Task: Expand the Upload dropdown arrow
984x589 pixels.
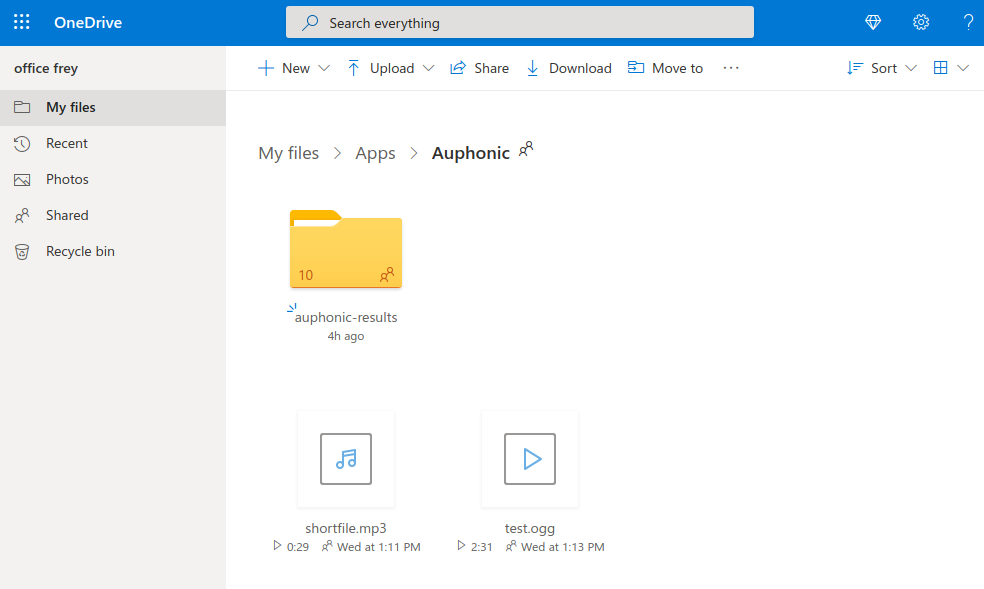Action: (x=429, y=68)
